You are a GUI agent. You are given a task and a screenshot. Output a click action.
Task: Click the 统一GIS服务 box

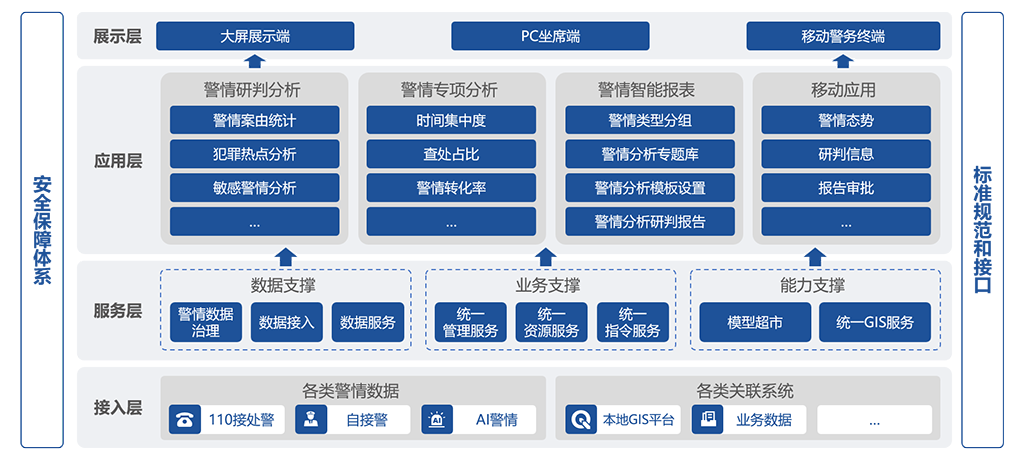[875, 322]
